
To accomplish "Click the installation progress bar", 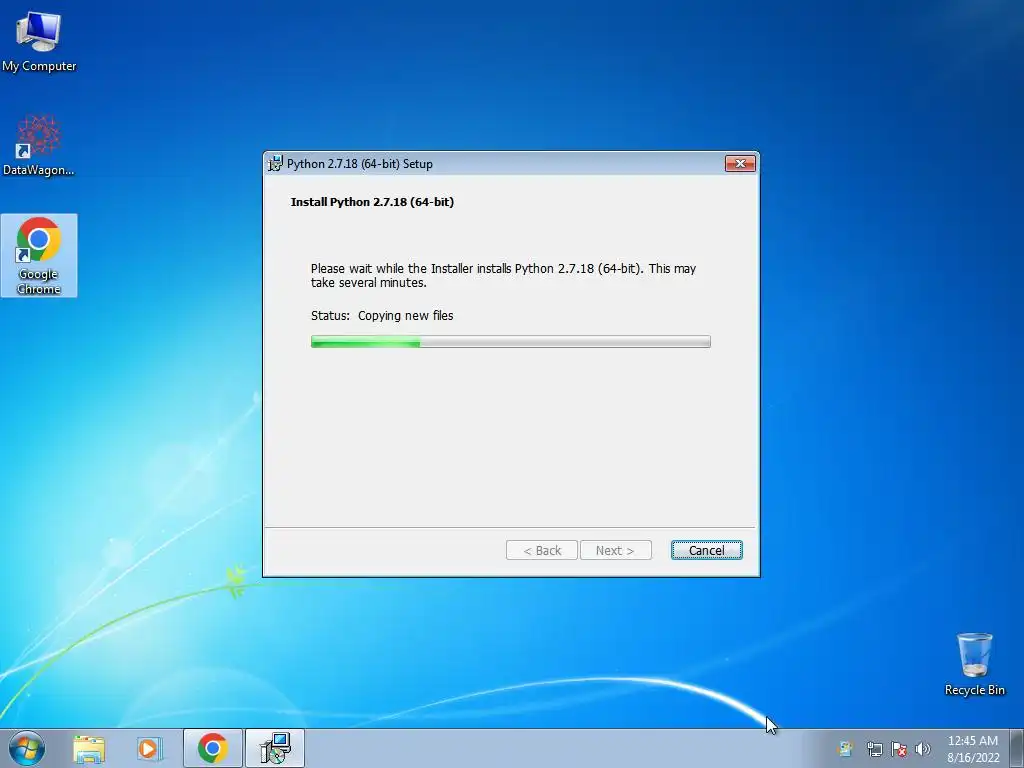I will 511,342.
